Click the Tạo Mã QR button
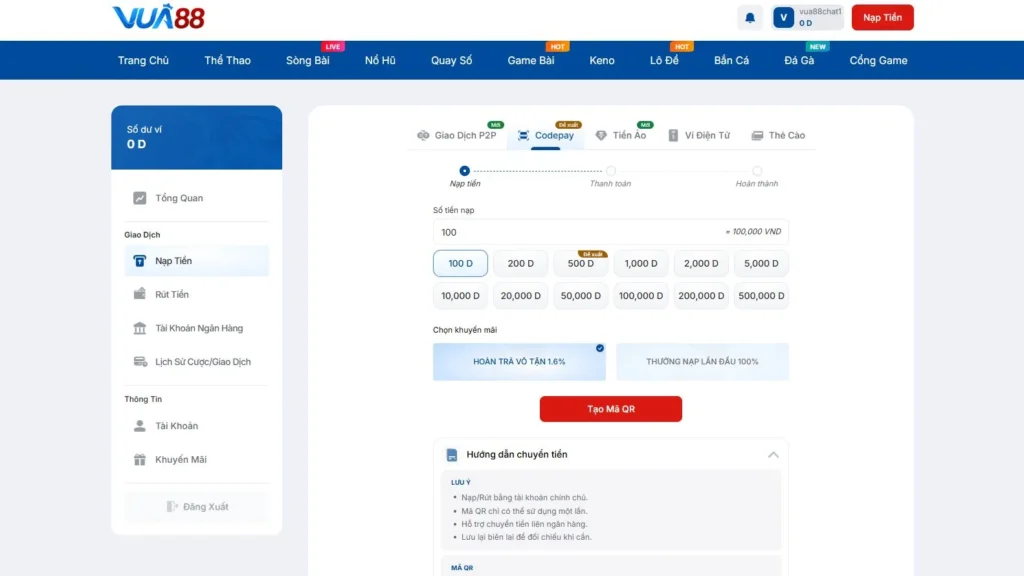This screenshot has height=576, width=1024. click(x=610, y=409)
